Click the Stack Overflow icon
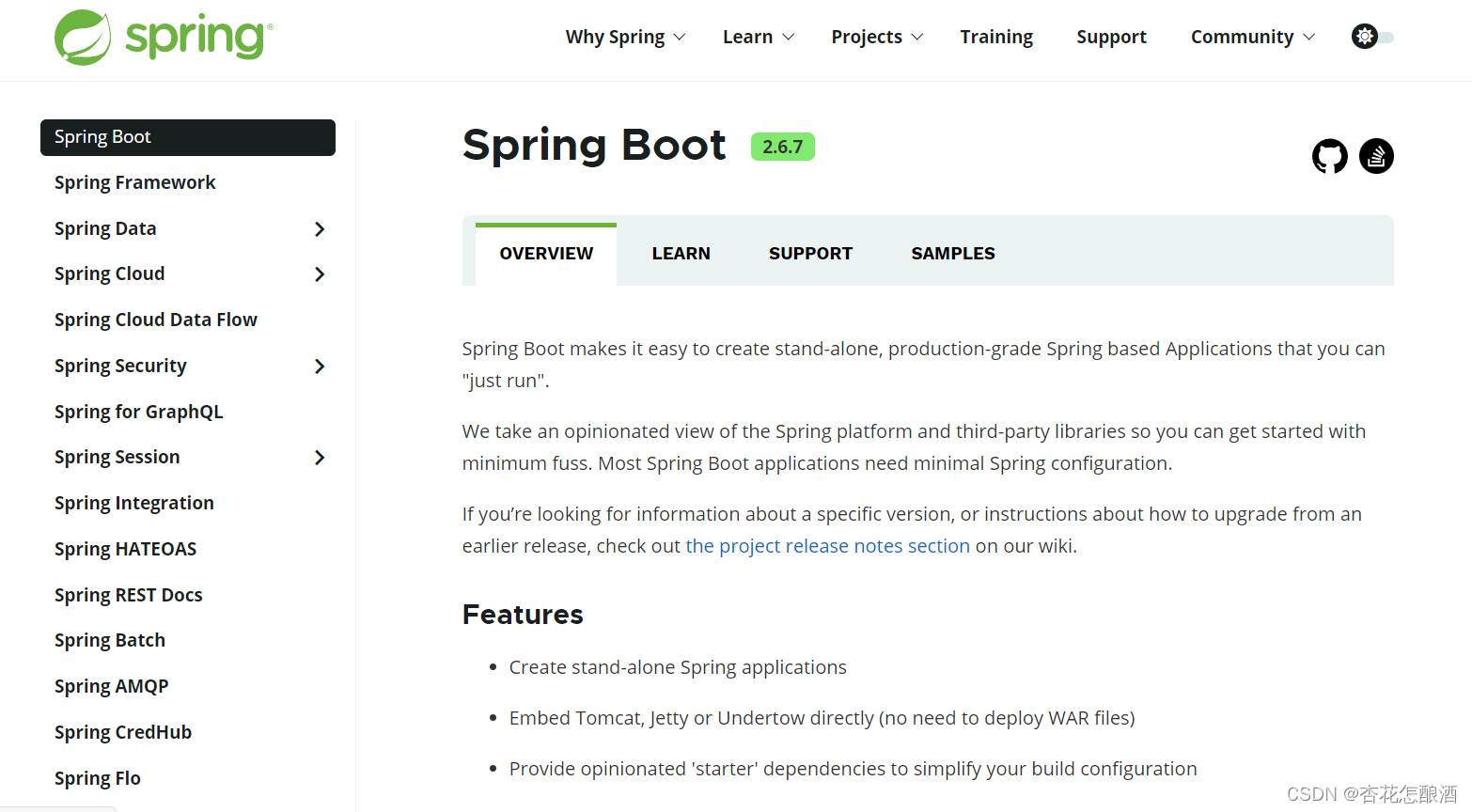1472x812 pixels. [x=1376, y=156]
